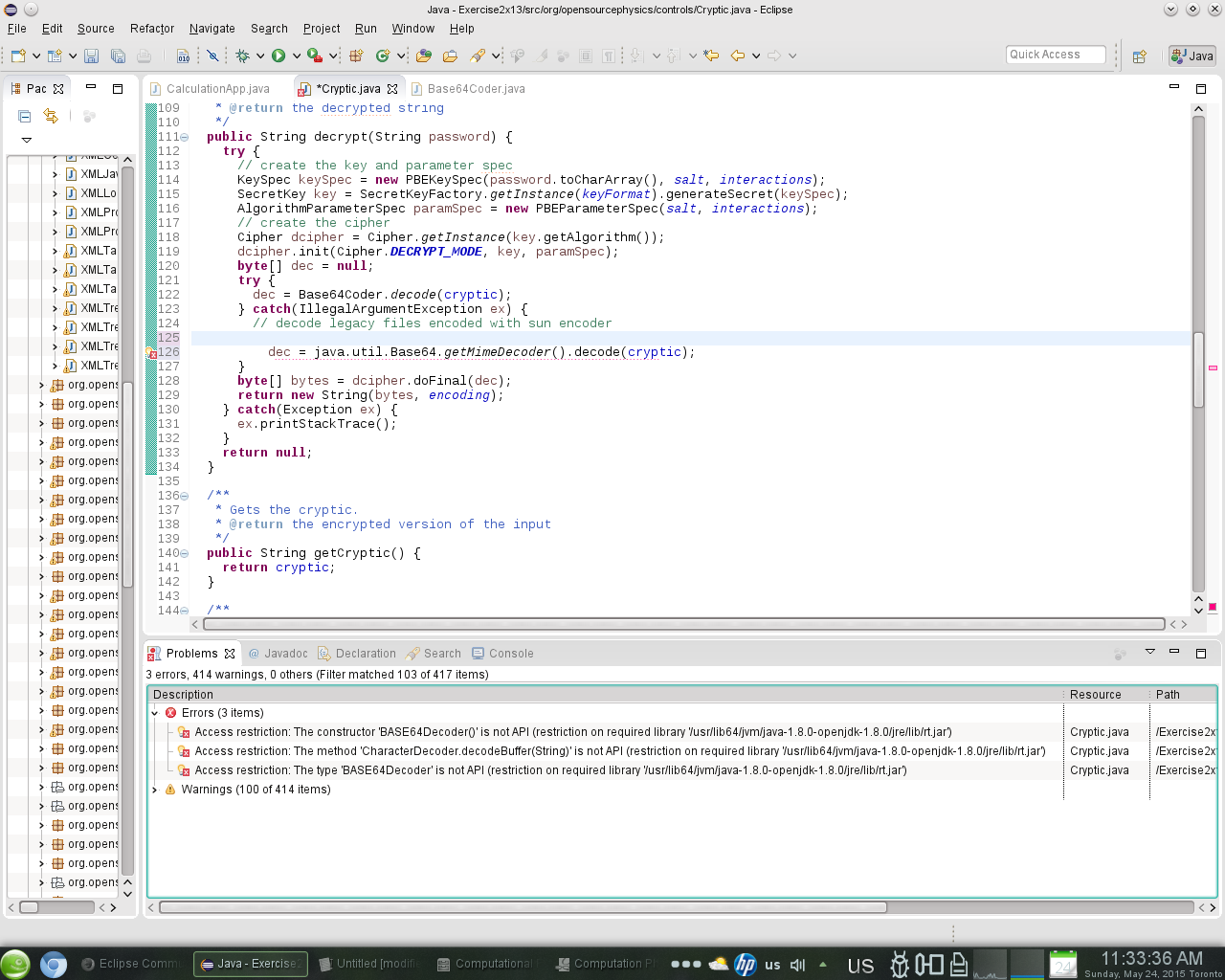Toggle Block Selection mode in toolbar

(x=586, y=56)
